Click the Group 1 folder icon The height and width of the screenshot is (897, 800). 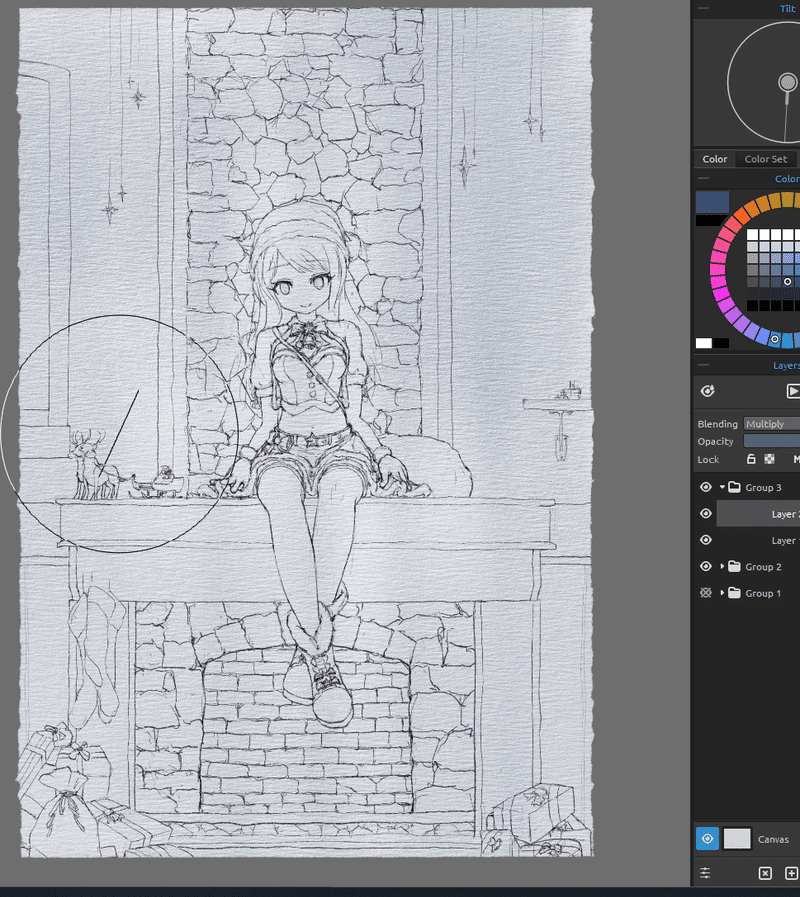pos(734,593)
